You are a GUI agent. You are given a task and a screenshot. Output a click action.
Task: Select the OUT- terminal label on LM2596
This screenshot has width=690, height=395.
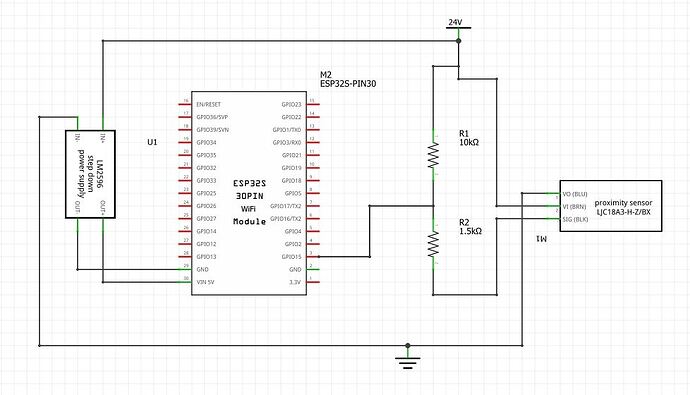[x=78, y=208]
